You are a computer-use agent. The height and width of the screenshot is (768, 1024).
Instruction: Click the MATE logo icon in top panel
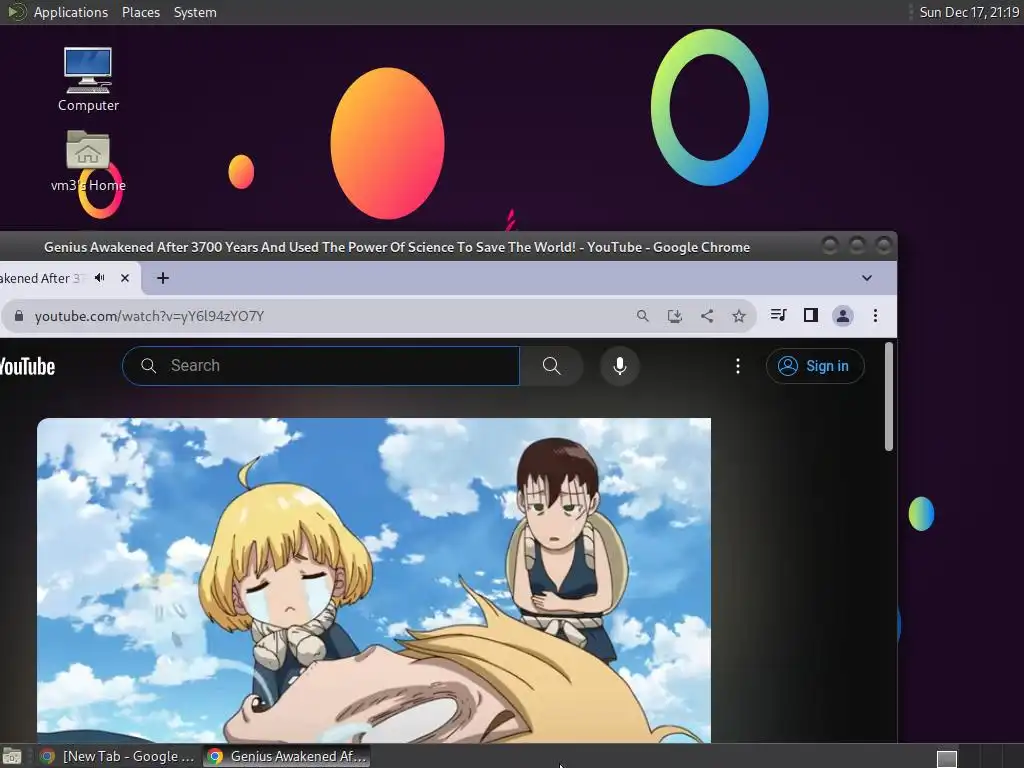point(16,12)
